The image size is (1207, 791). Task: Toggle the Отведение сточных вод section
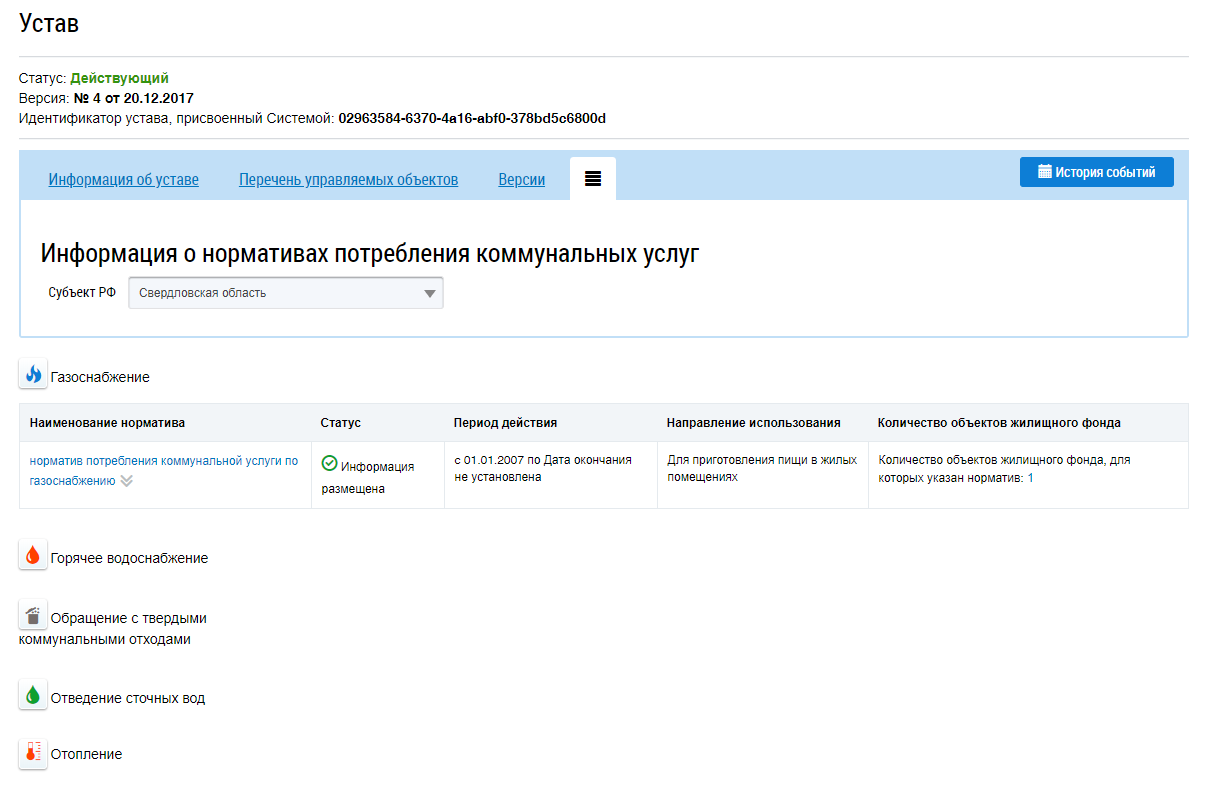(127, 698)
